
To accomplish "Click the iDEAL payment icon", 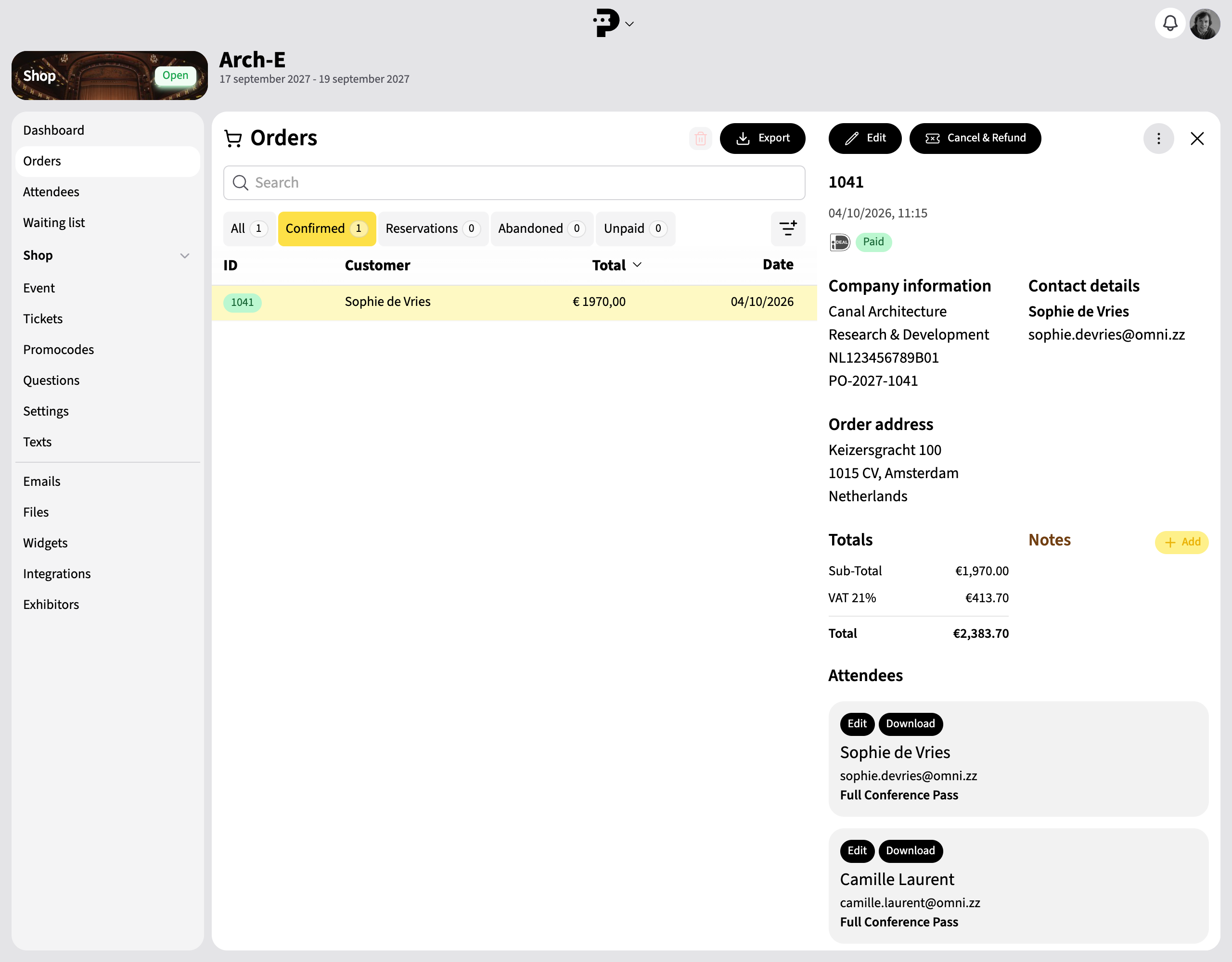I will click(x=839, y=242).
